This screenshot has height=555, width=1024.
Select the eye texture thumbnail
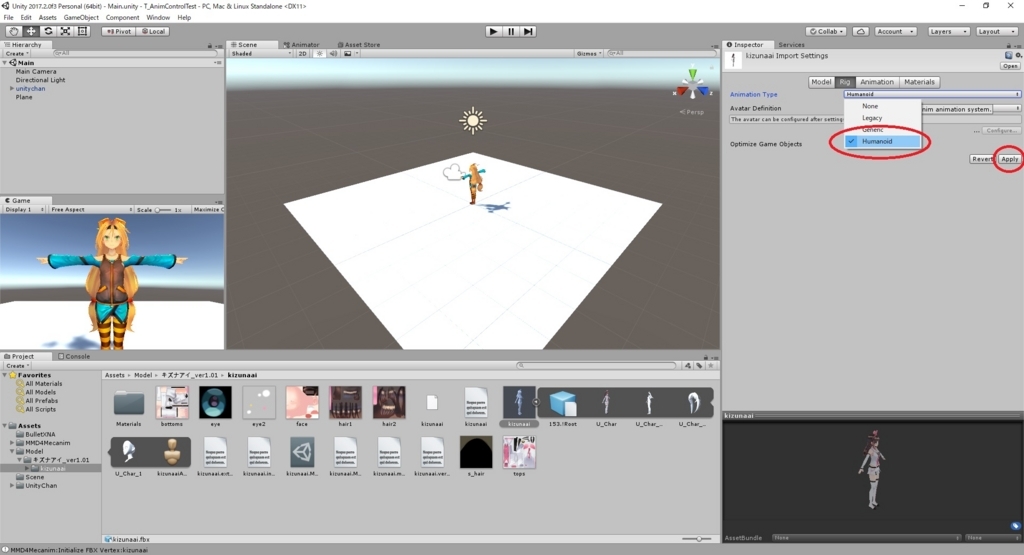tap(215, 402)
